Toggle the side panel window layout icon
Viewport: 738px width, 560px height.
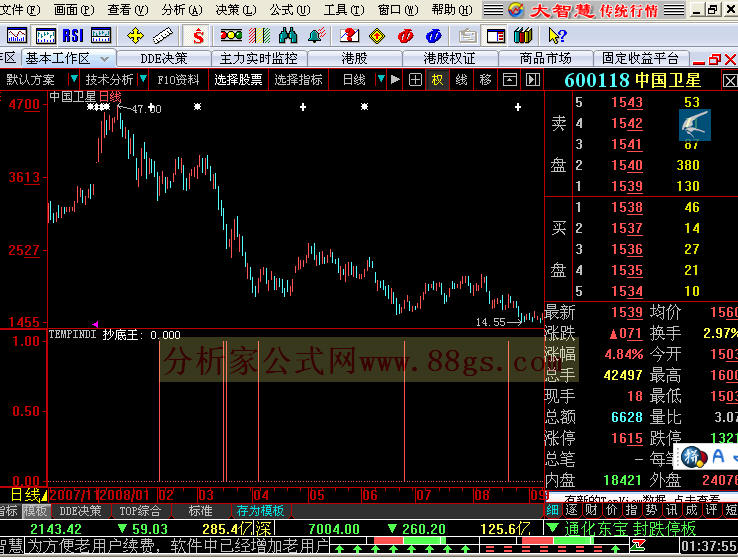496,36
